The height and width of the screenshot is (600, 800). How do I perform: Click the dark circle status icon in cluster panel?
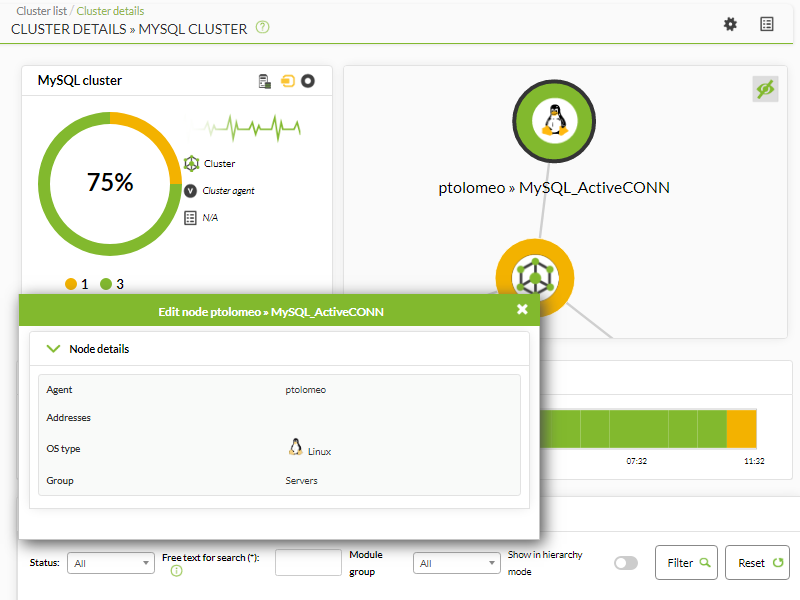pyautogui.click(x=308, y=81)
